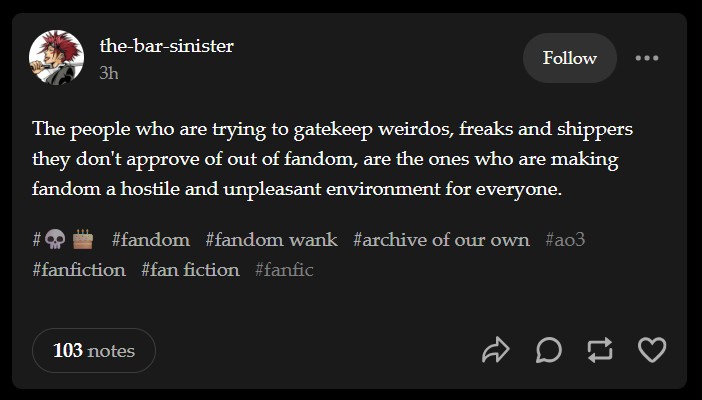Viewport: 702px width, 400px height.
Task: Click the share arrow icon
Action: point(496,350)
